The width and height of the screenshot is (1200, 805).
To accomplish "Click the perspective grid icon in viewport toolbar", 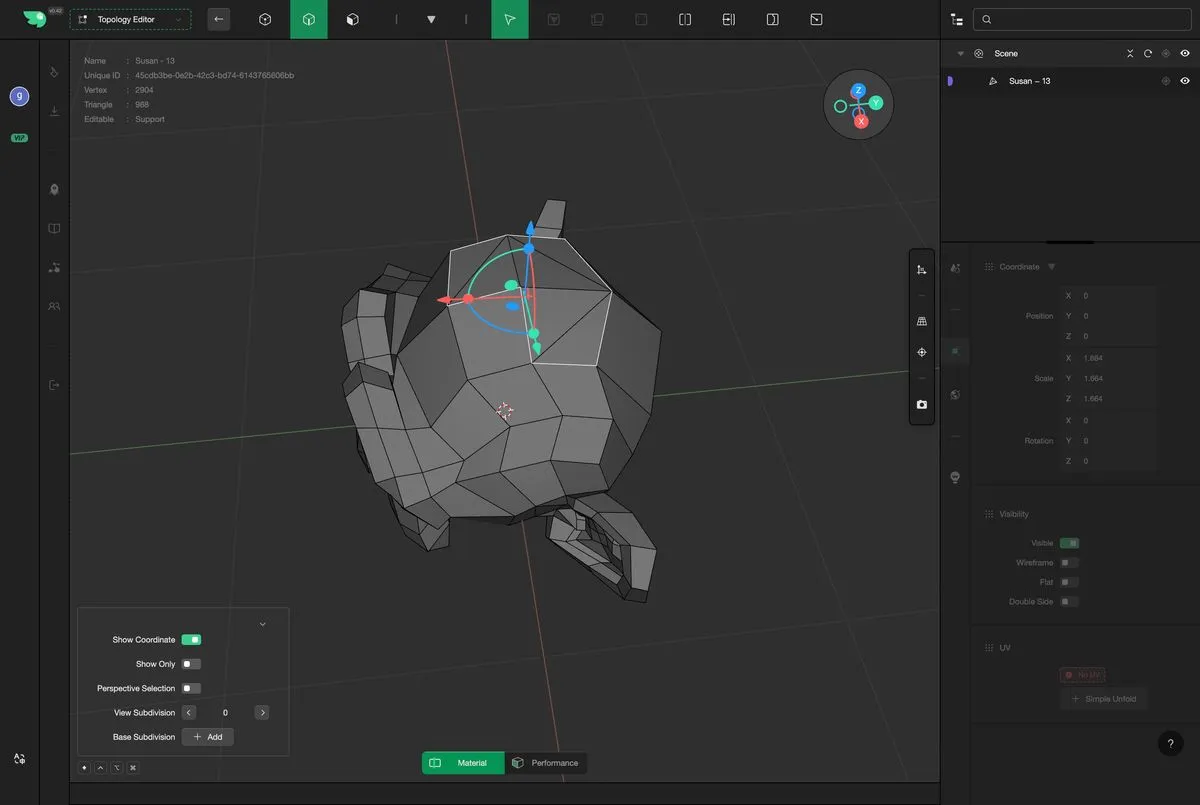I will [921, 321].
